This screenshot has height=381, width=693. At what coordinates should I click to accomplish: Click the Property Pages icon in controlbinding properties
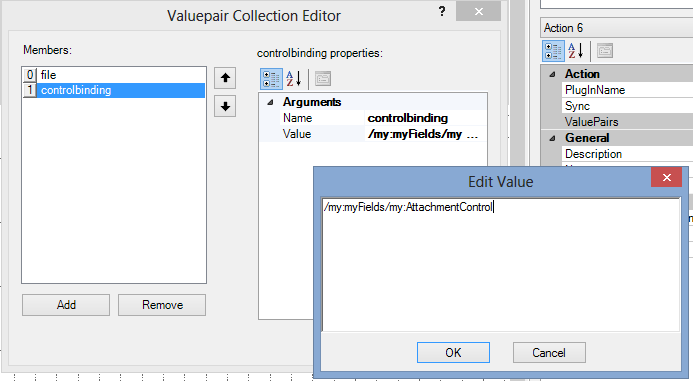pyautogui.click(x=323, y=79)
